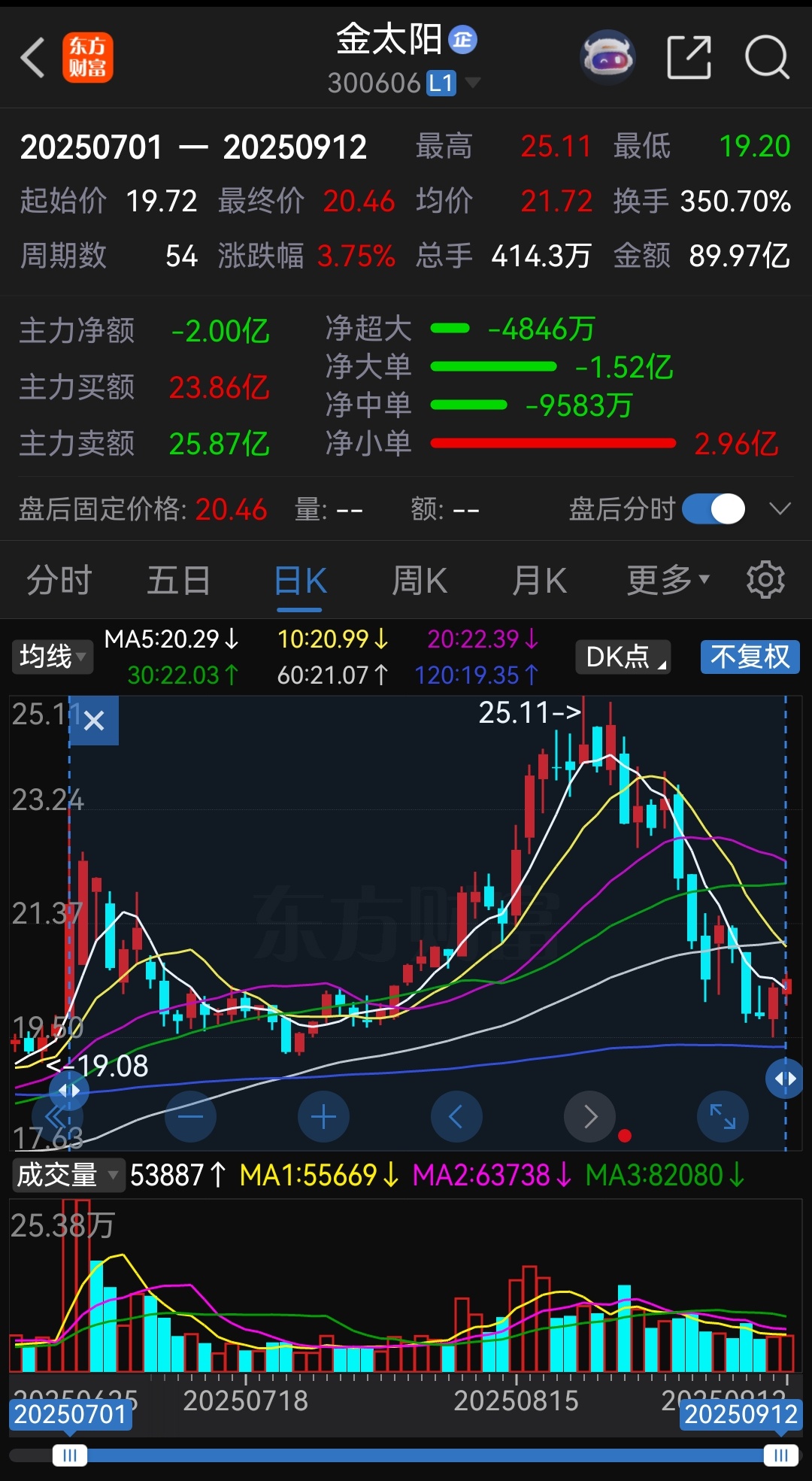The image size is (812, 1481).
Task: Tap 主力卖额 value 25.87亿
Action: (x=219, y=444)
